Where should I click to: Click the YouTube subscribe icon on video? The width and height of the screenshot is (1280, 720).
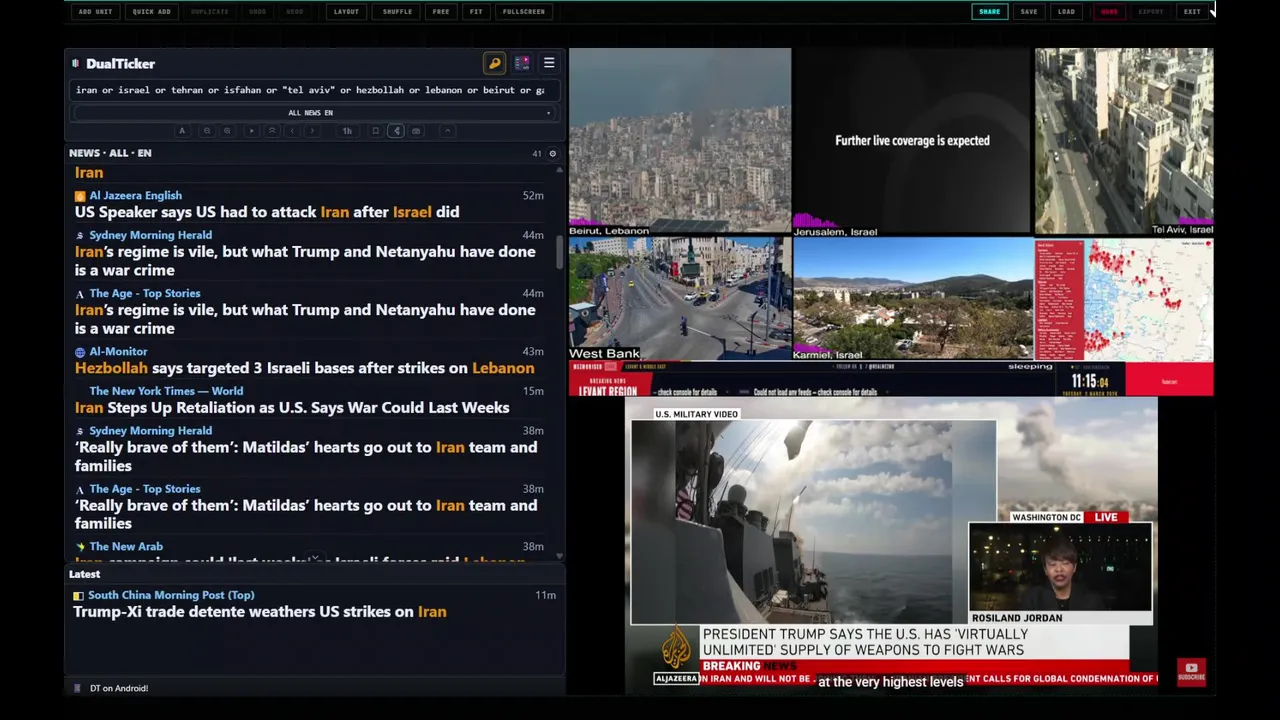click(x=1191, y=672)
